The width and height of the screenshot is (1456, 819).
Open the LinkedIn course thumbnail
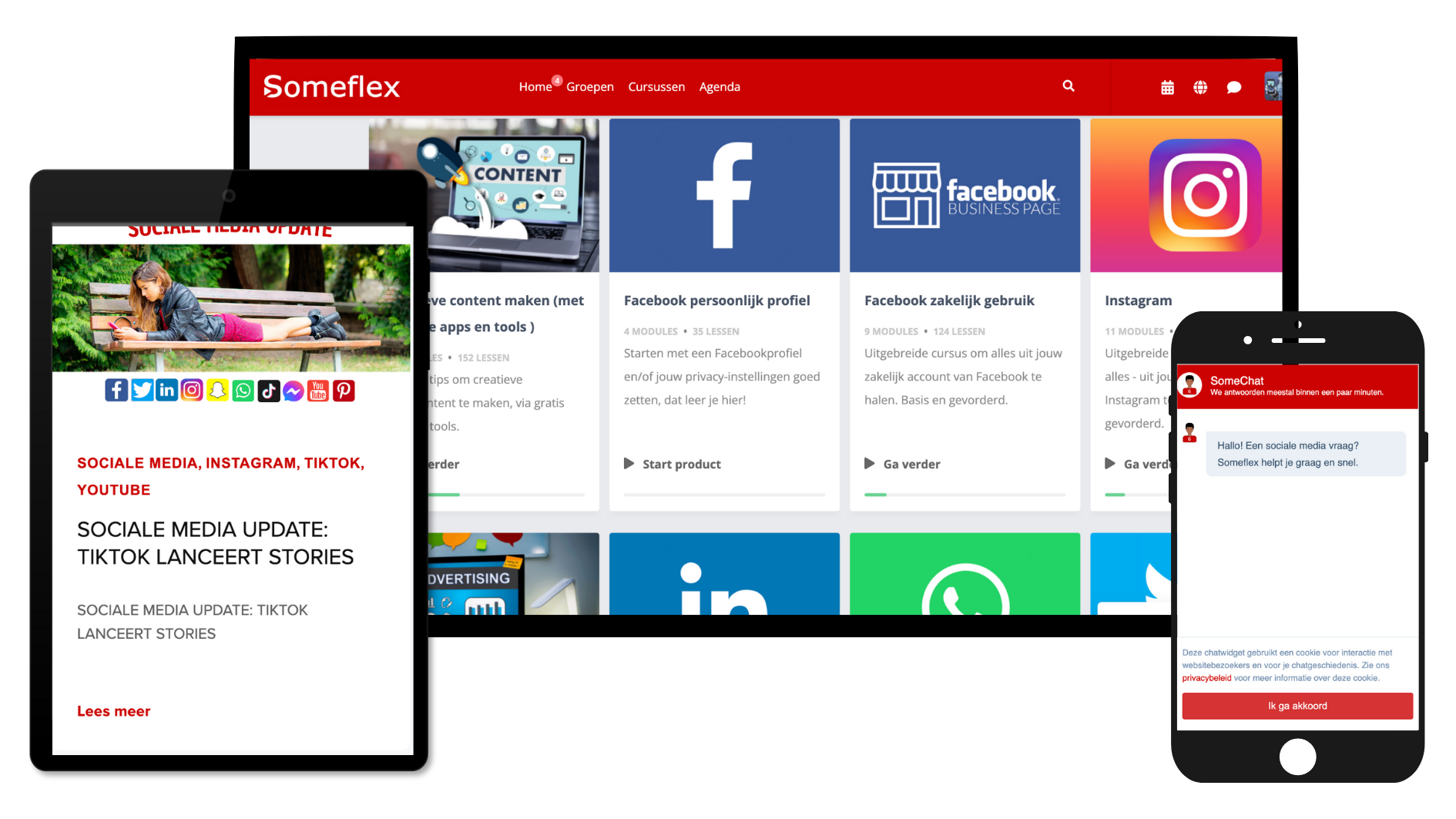[x=724, y=573]
